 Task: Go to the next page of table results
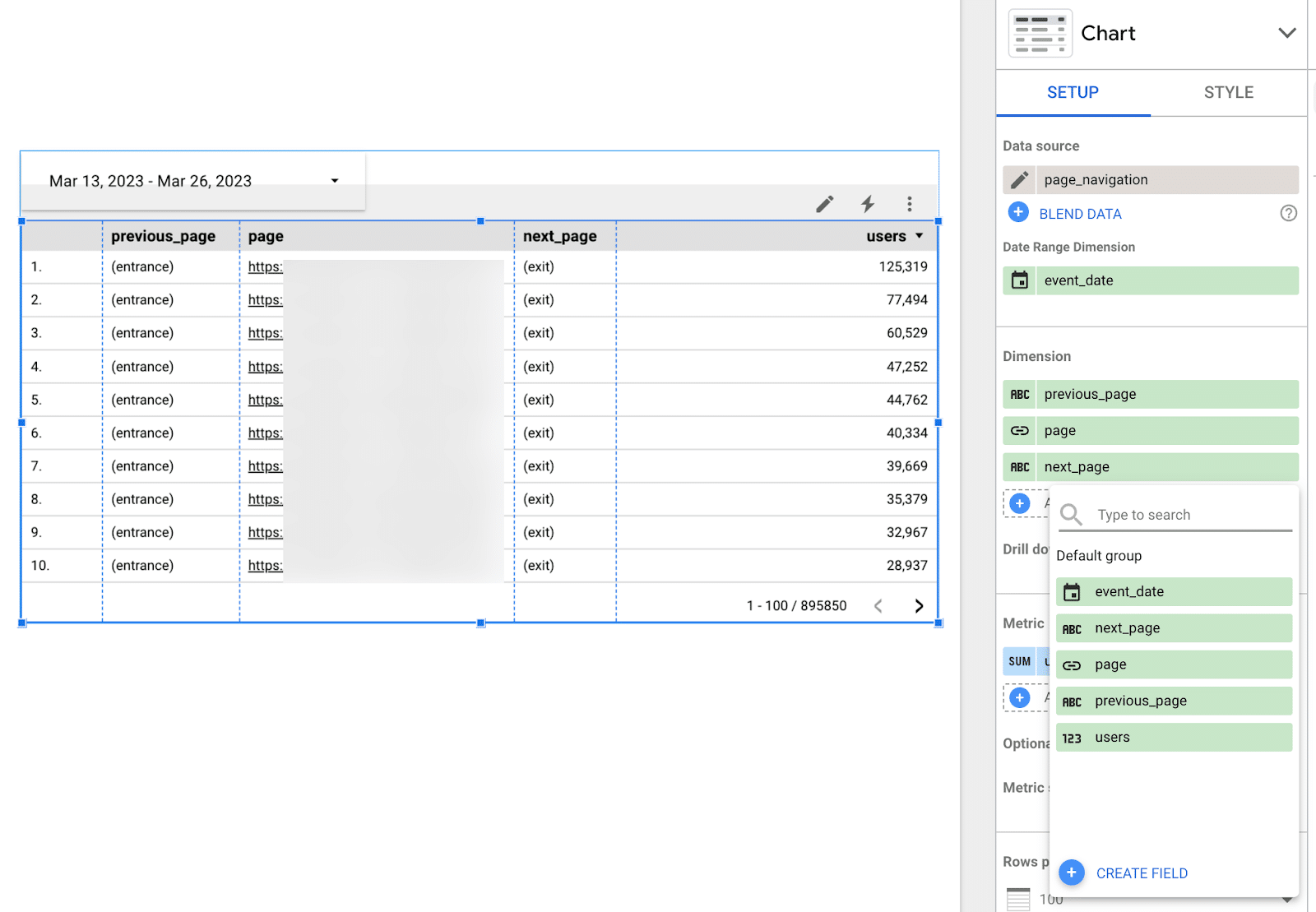tap(919, 605)
